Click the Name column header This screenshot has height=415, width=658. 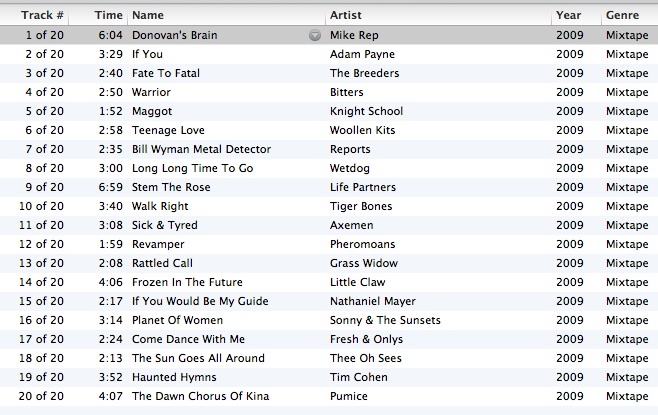click(x=148, y=16)
